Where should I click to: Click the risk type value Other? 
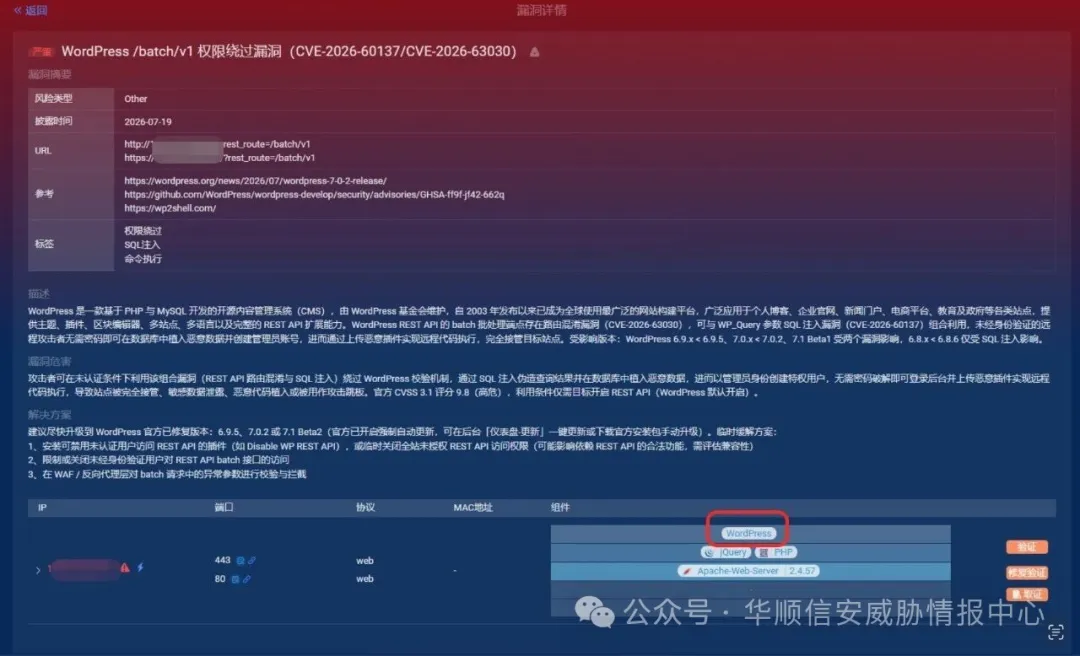point(136,99)
